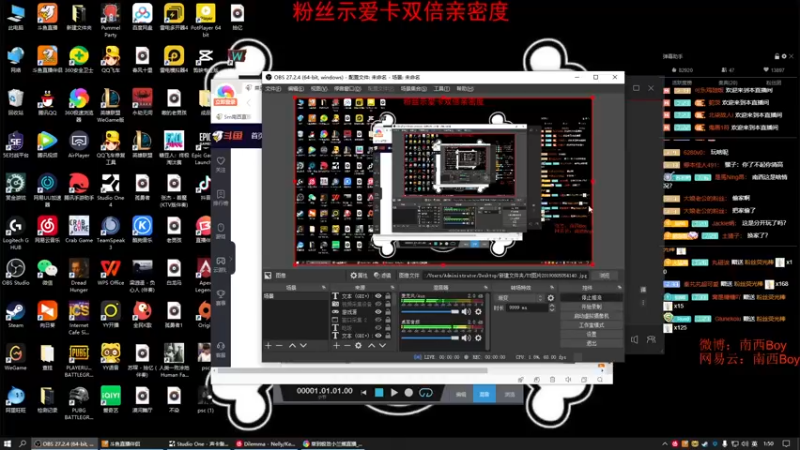The height and width of the screenshot is (450, 800).
Task: Click Studio One return-to-start button
Action: (x=364, y=392)
